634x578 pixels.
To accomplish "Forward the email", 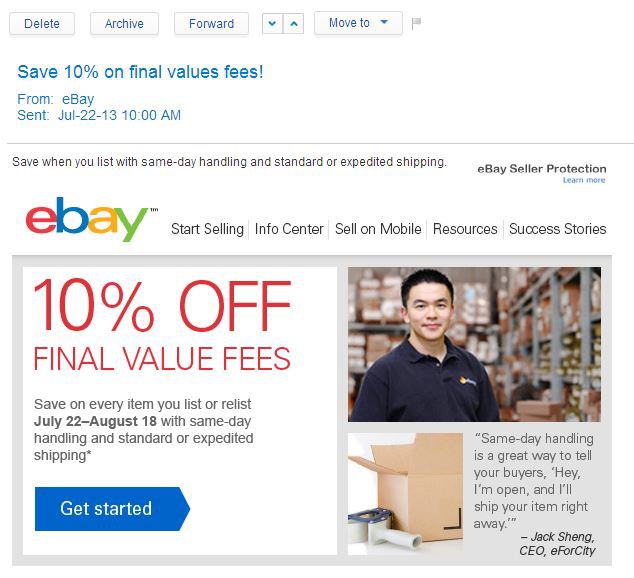I will click(x=211, y=23).
